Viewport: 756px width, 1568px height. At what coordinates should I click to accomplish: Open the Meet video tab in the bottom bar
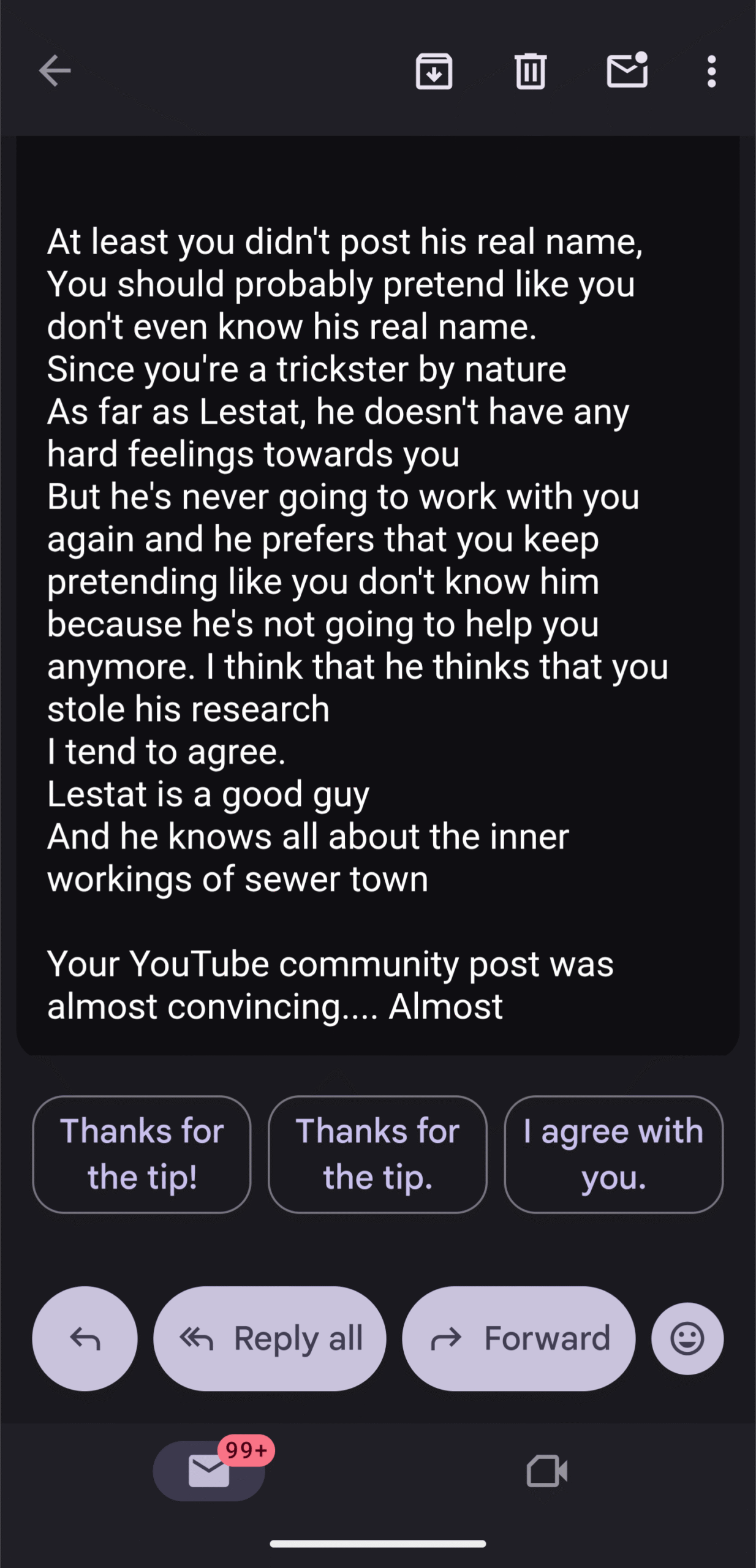[546, 1471]
